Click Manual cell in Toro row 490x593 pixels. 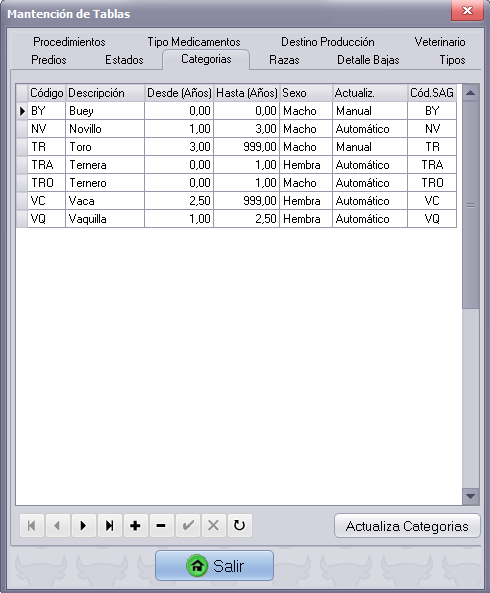pos(370,147)
